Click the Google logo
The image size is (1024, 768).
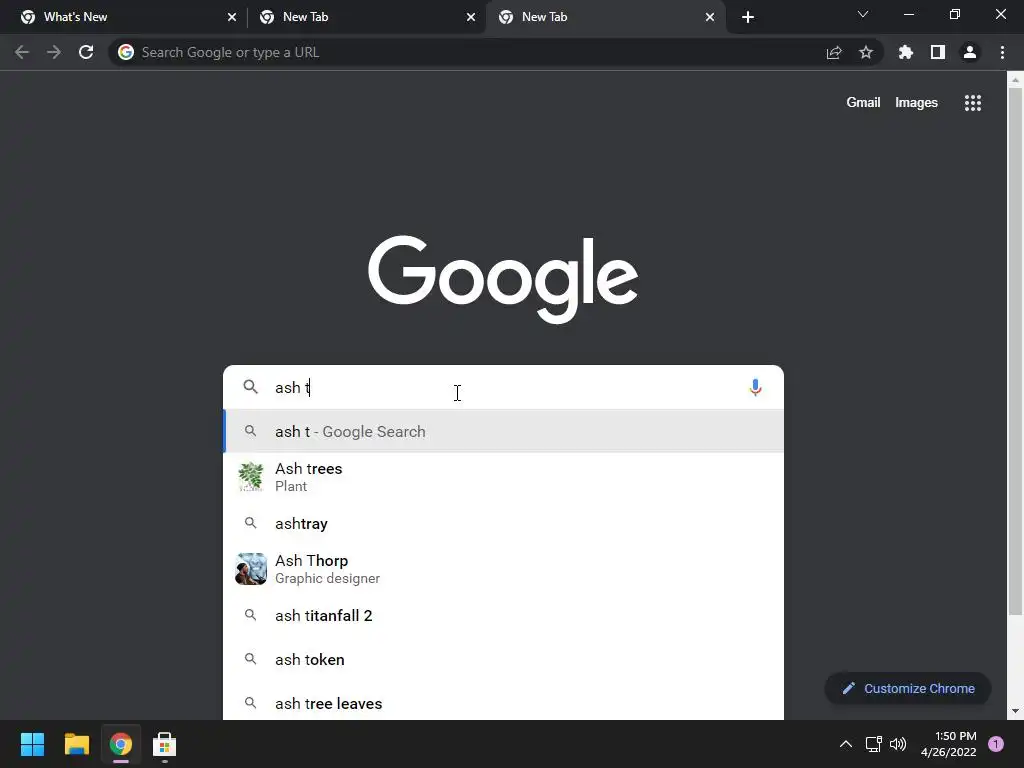coord(503,279)
